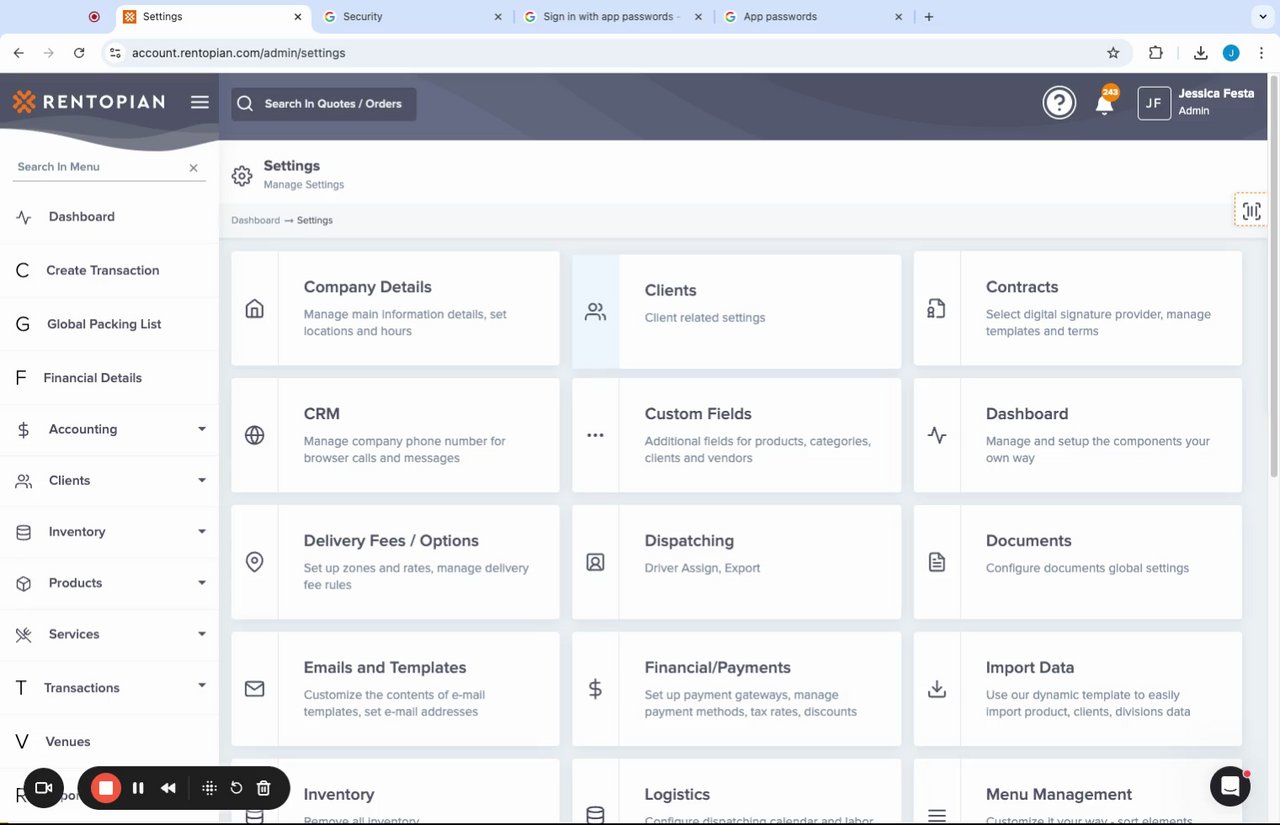Screen dimensions: 1280x825
Task: Reload the page
Action: tap(79, 53)
